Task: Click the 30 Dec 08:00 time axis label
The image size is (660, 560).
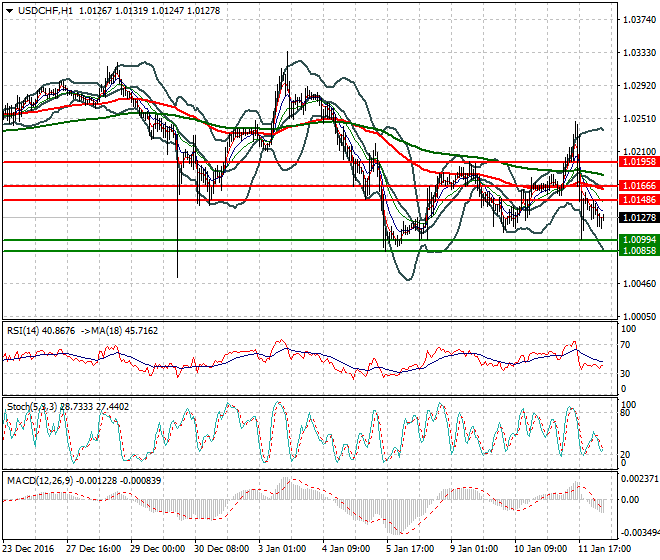Action: pyautogui.click(x=222, y=549)
